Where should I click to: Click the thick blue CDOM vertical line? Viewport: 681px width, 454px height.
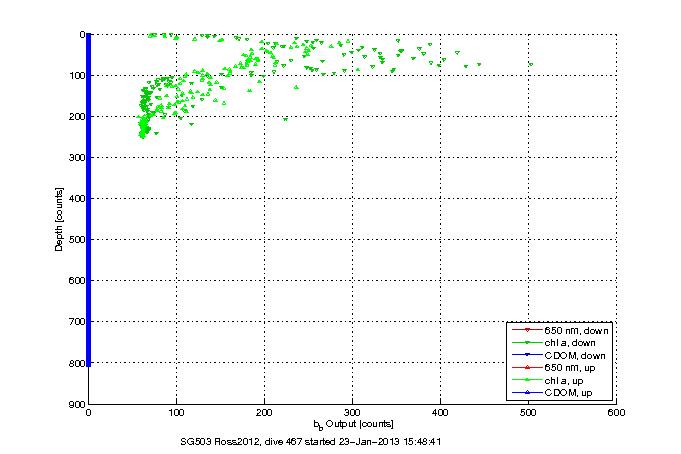(x=89, y=200)
